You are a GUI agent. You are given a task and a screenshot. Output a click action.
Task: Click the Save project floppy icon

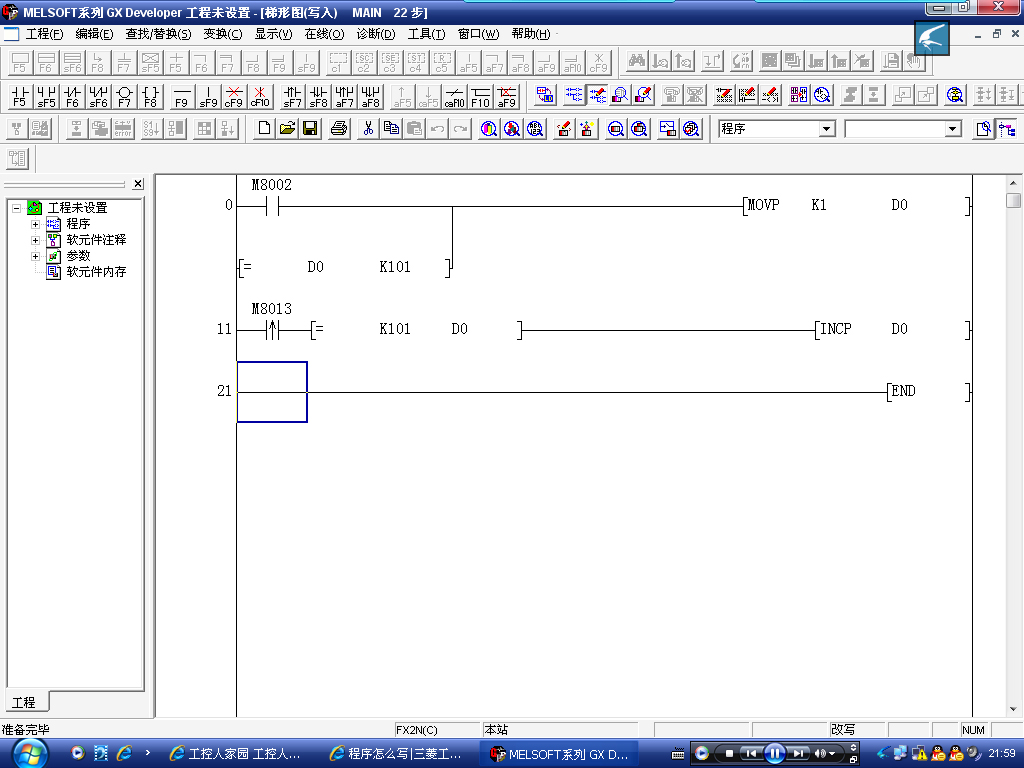point(310,128)
